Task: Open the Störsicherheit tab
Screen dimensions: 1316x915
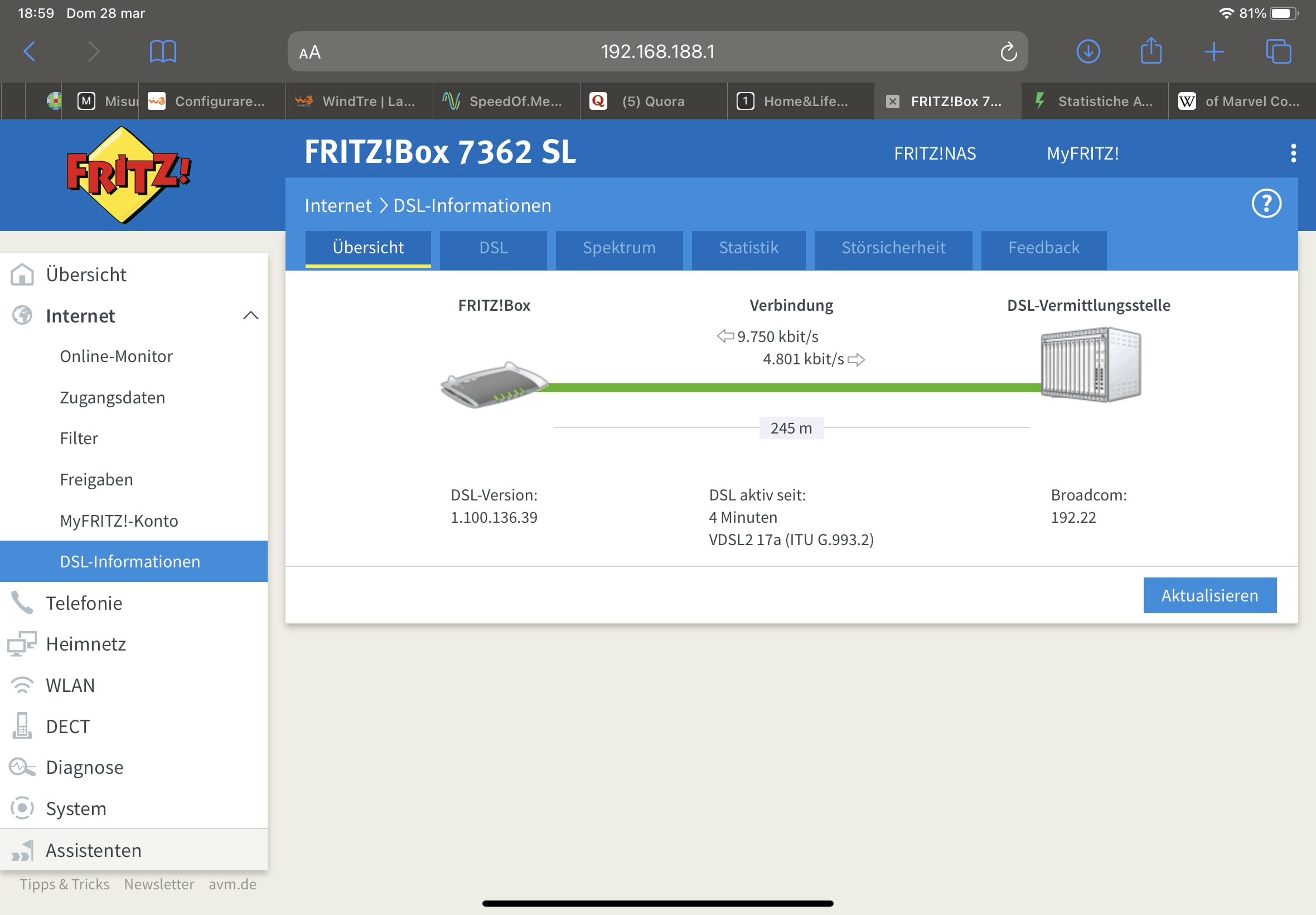Action: [x=893, y=248]
